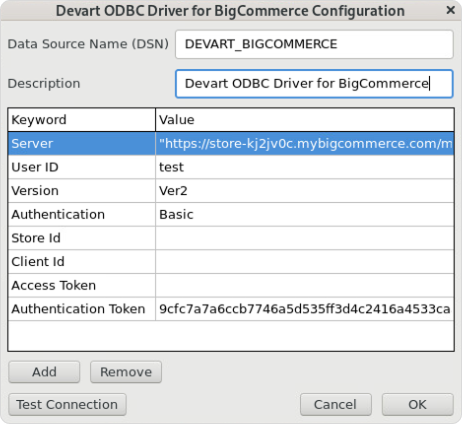Cancel the driver configuration
This screenshot has width=462, height=424.
tap(336, 405)
